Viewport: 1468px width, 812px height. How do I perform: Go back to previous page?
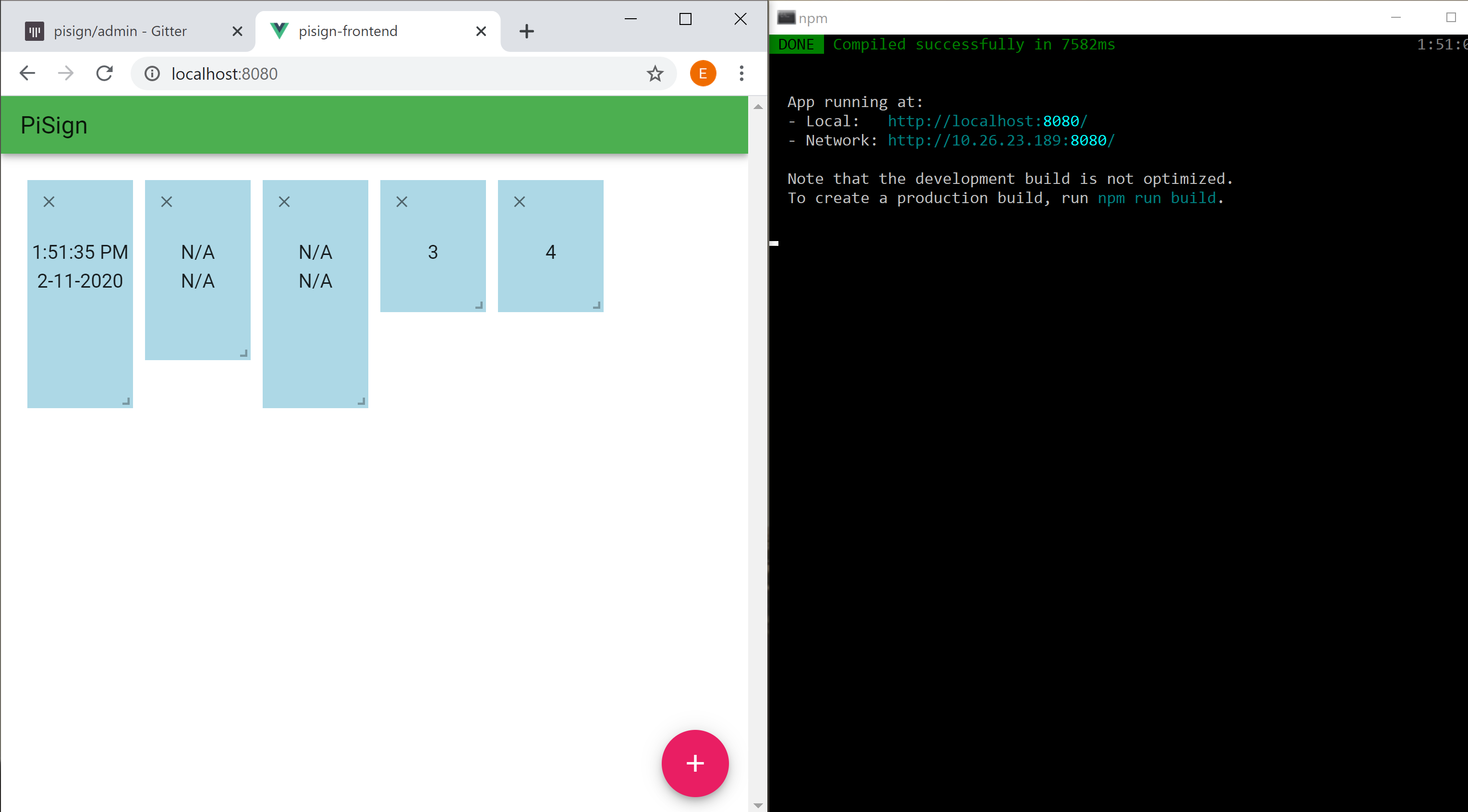pyautogui.click(x=27, y=73)
